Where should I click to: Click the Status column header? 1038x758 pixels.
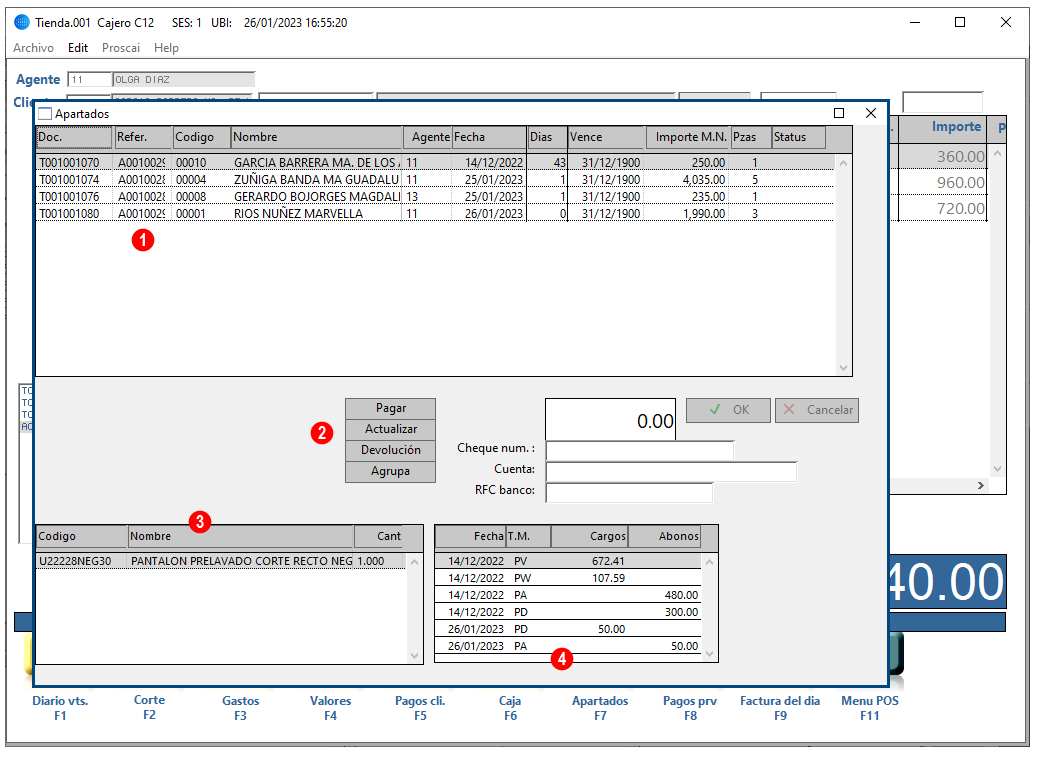(x=799, y=137)
